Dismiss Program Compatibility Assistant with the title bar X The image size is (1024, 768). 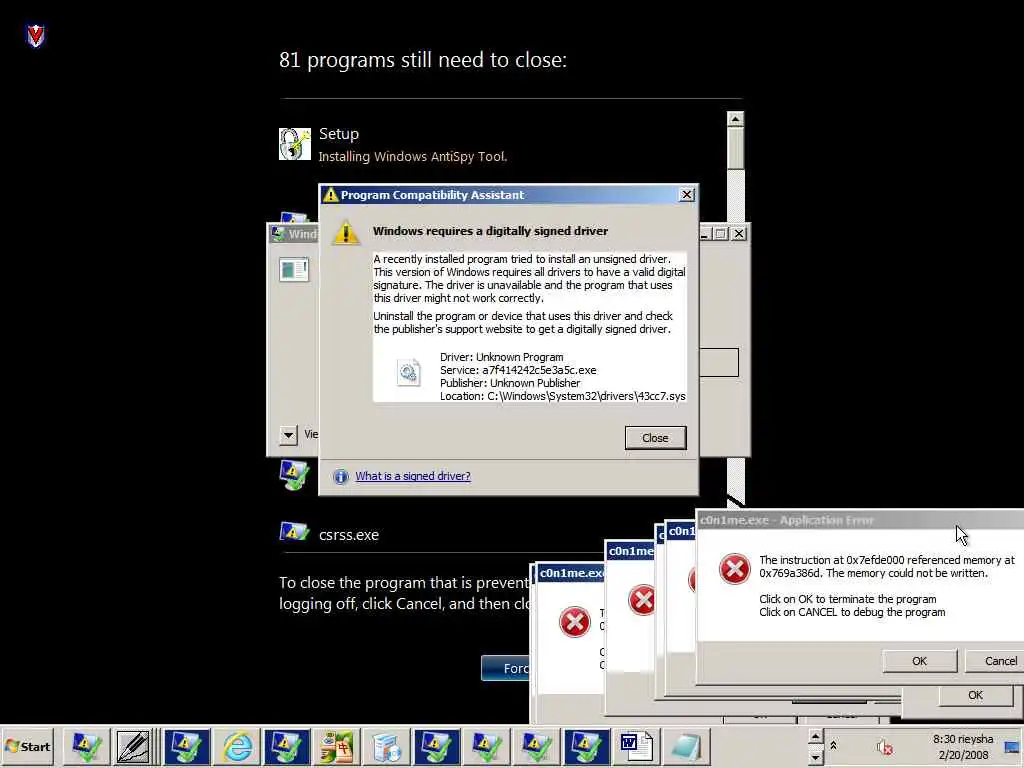[686, 195]
